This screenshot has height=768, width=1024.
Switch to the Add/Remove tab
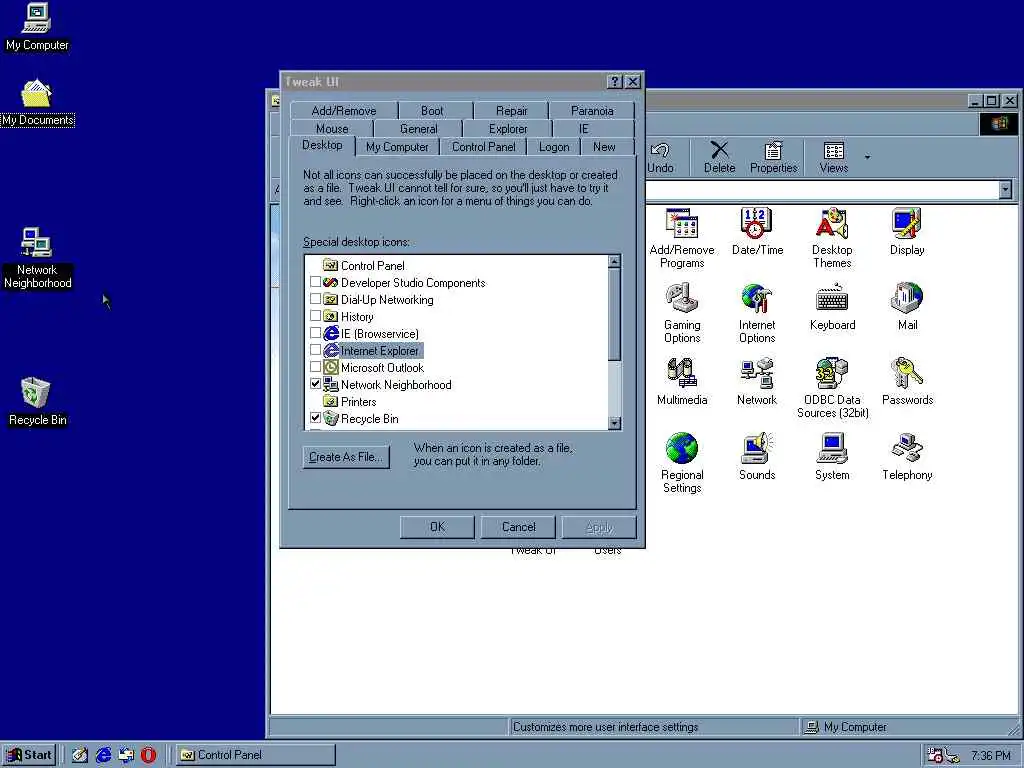pos(344,110)
